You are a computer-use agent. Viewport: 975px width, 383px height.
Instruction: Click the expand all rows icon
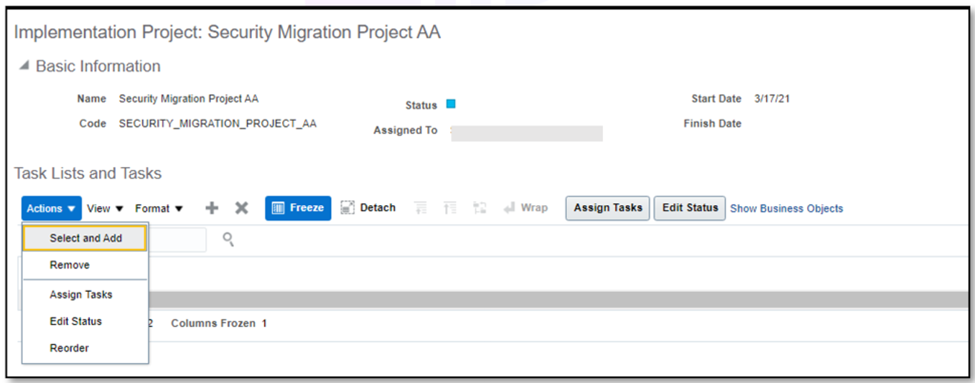click(450, 208)
